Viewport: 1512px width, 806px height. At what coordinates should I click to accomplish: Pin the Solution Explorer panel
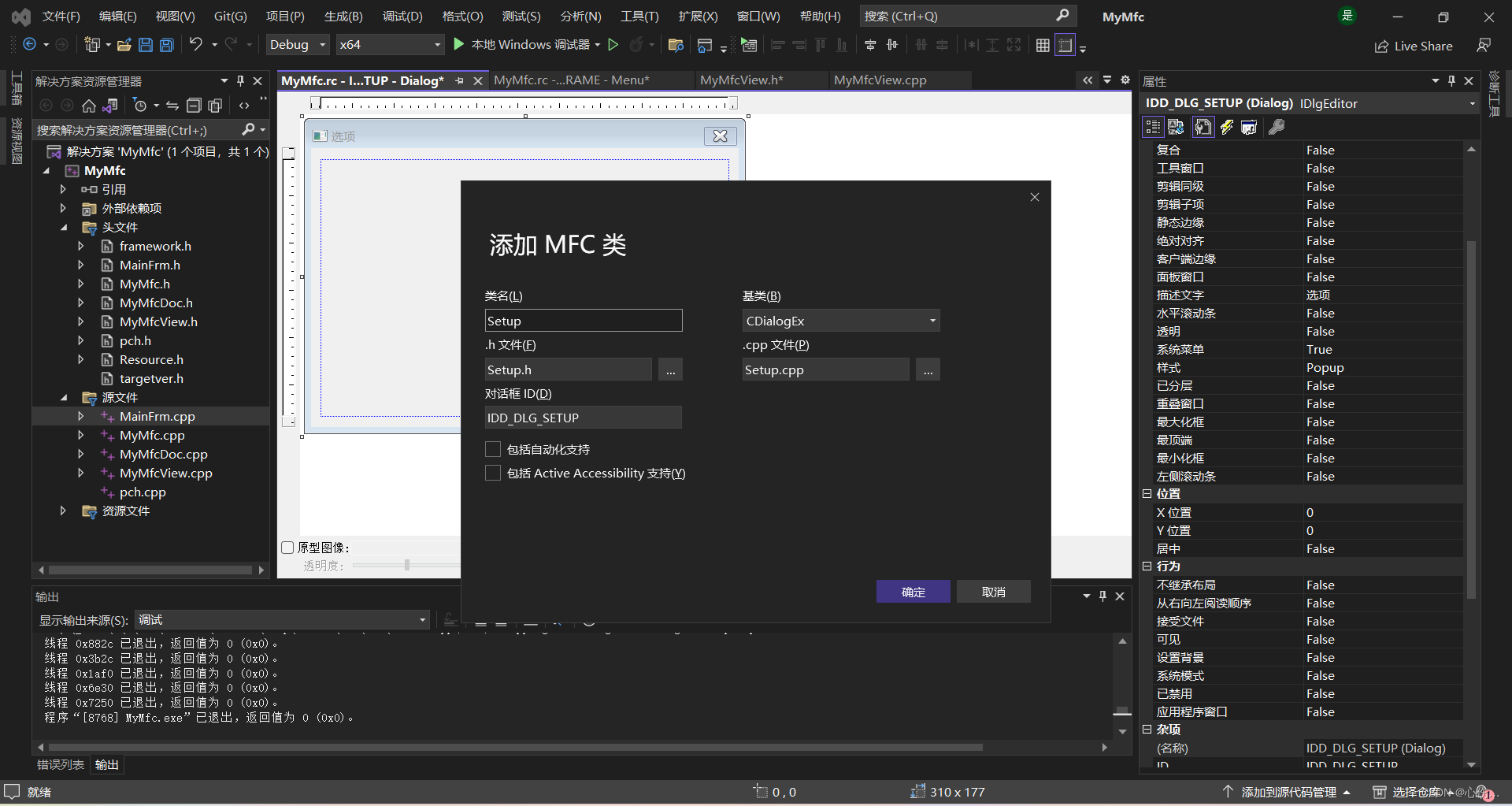click(x=241, y=80)
